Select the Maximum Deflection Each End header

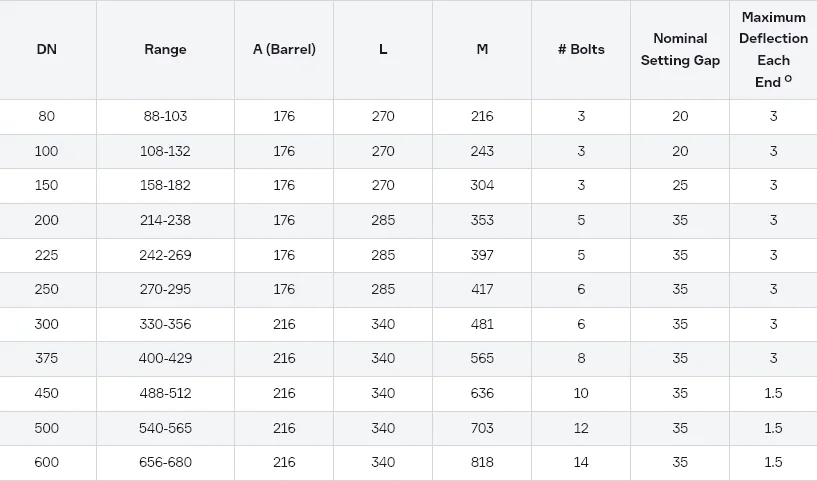[x=773, y=50]
